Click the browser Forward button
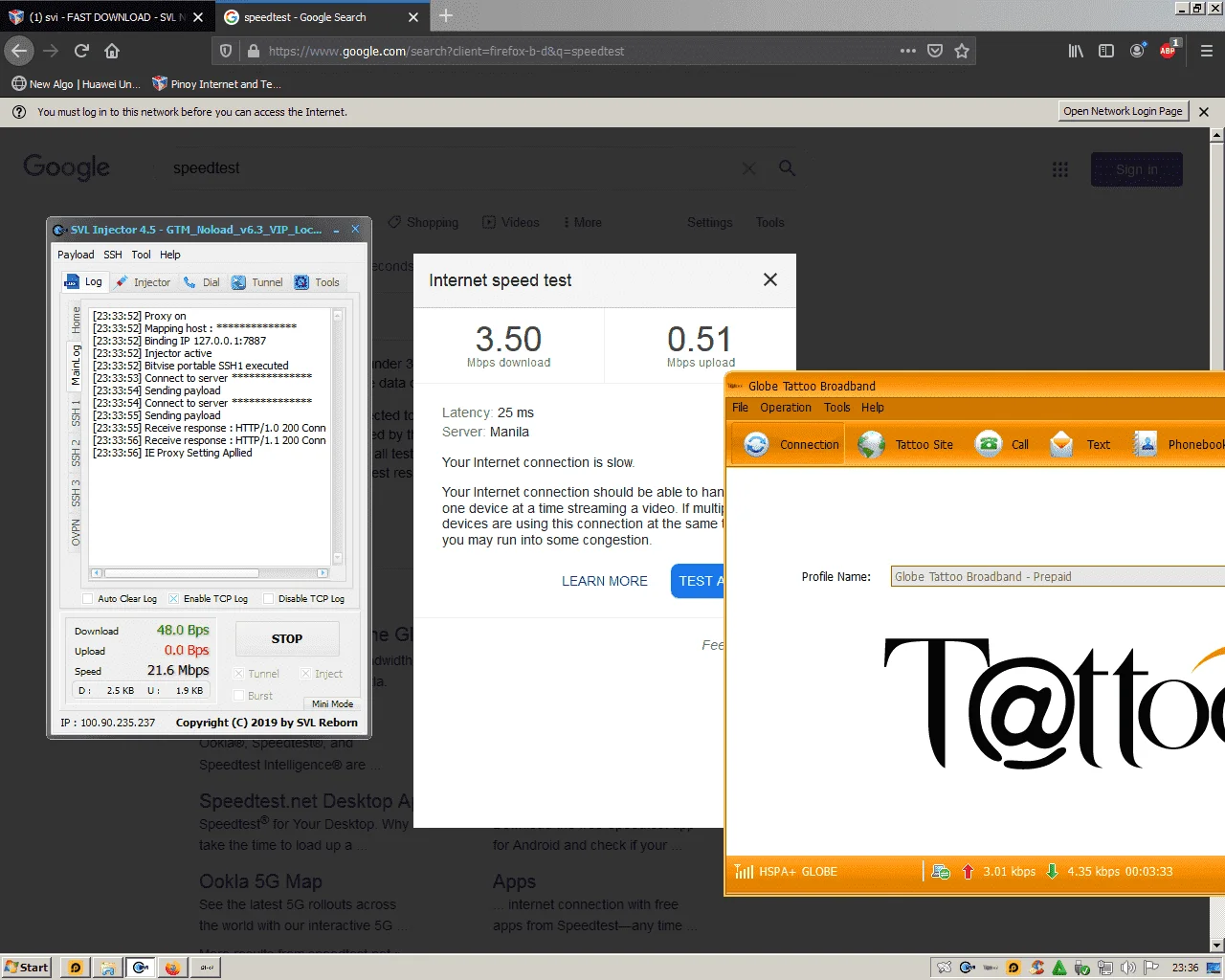Screen dimensions: 1225x980 [x=51, y=51]
